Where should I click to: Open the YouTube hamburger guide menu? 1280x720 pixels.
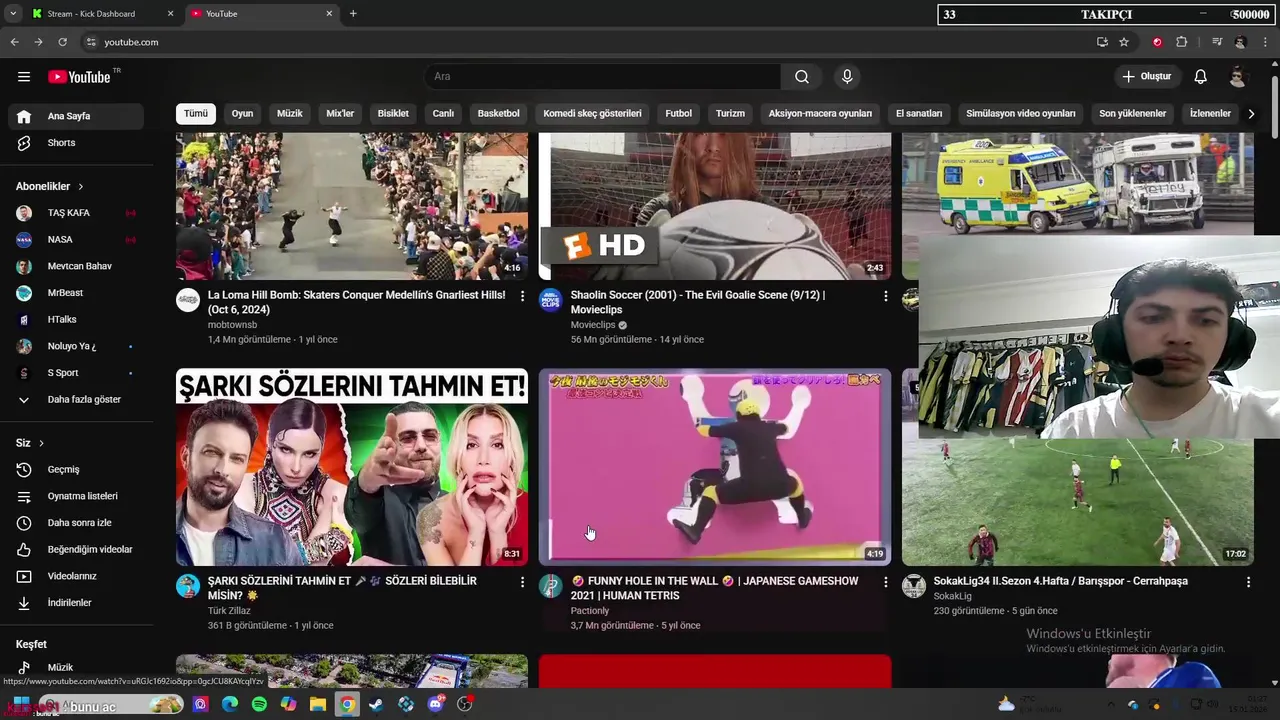(24, 77)
